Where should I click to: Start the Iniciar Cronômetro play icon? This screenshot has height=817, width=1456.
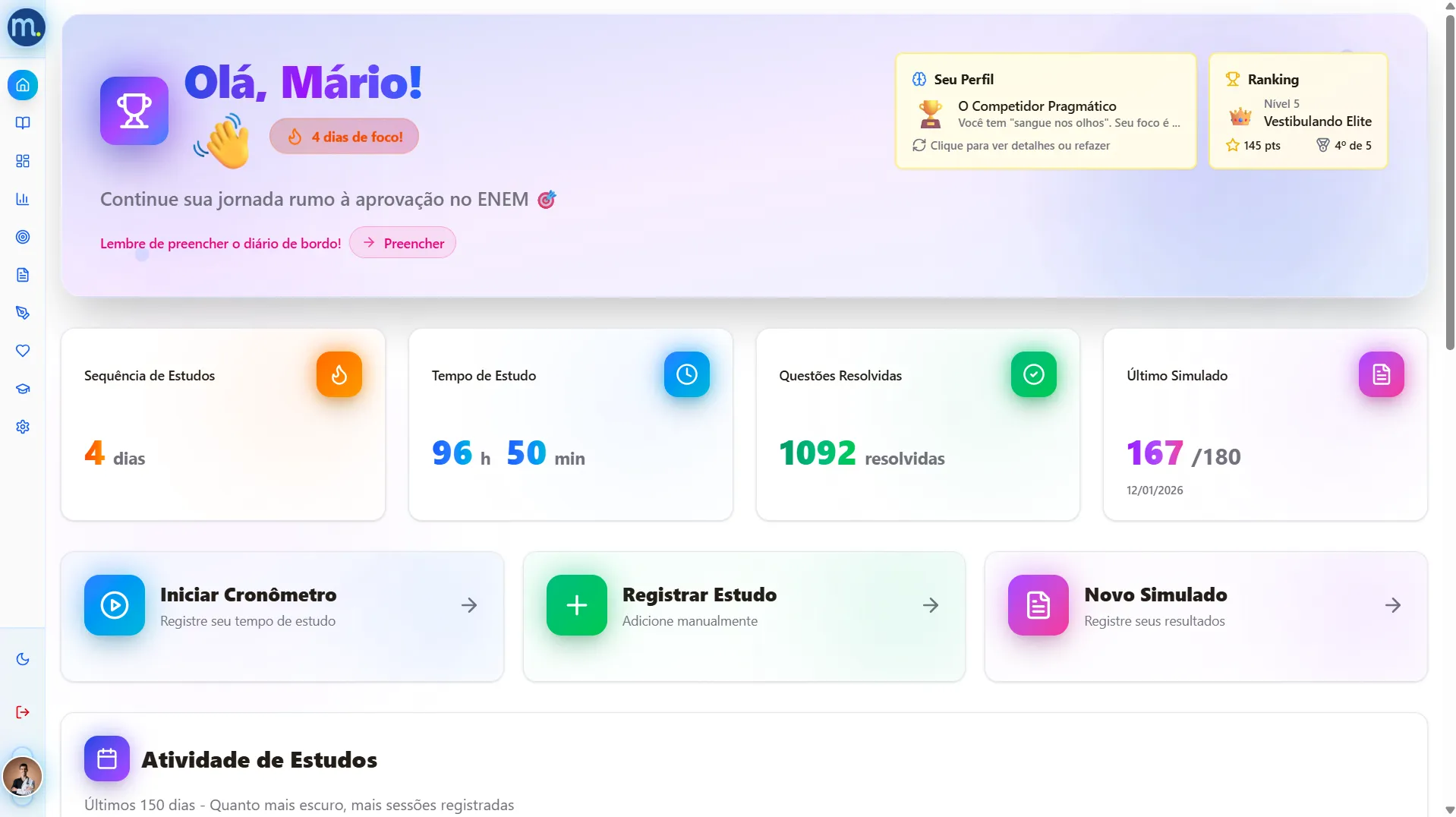click(x=115, y=605)
